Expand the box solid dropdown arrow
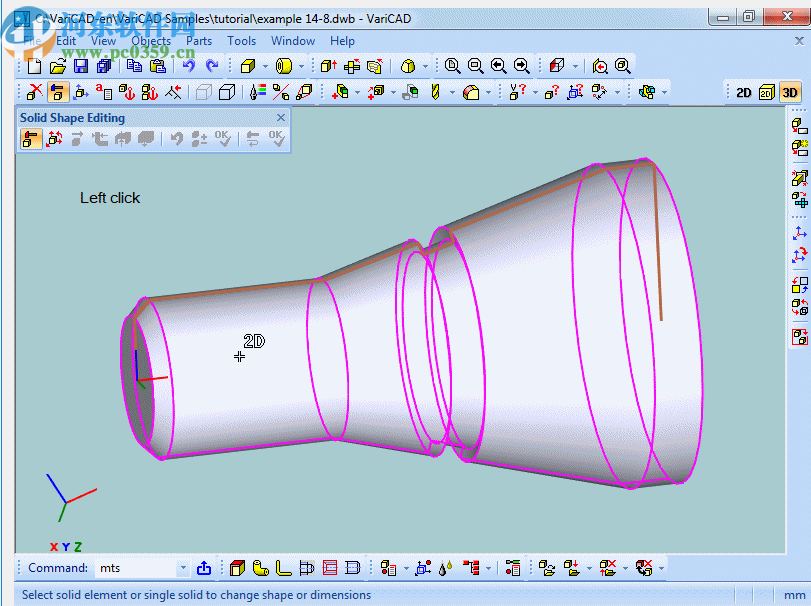Viewport: 811px width, 606px height. click(265, 66)
